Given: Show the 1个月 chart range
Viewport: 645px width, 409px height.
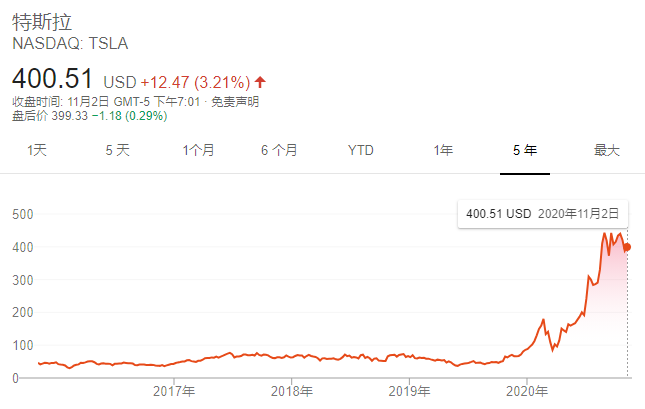Looking at the screenshot, I should pyautogui.click(x=198, y=150).
